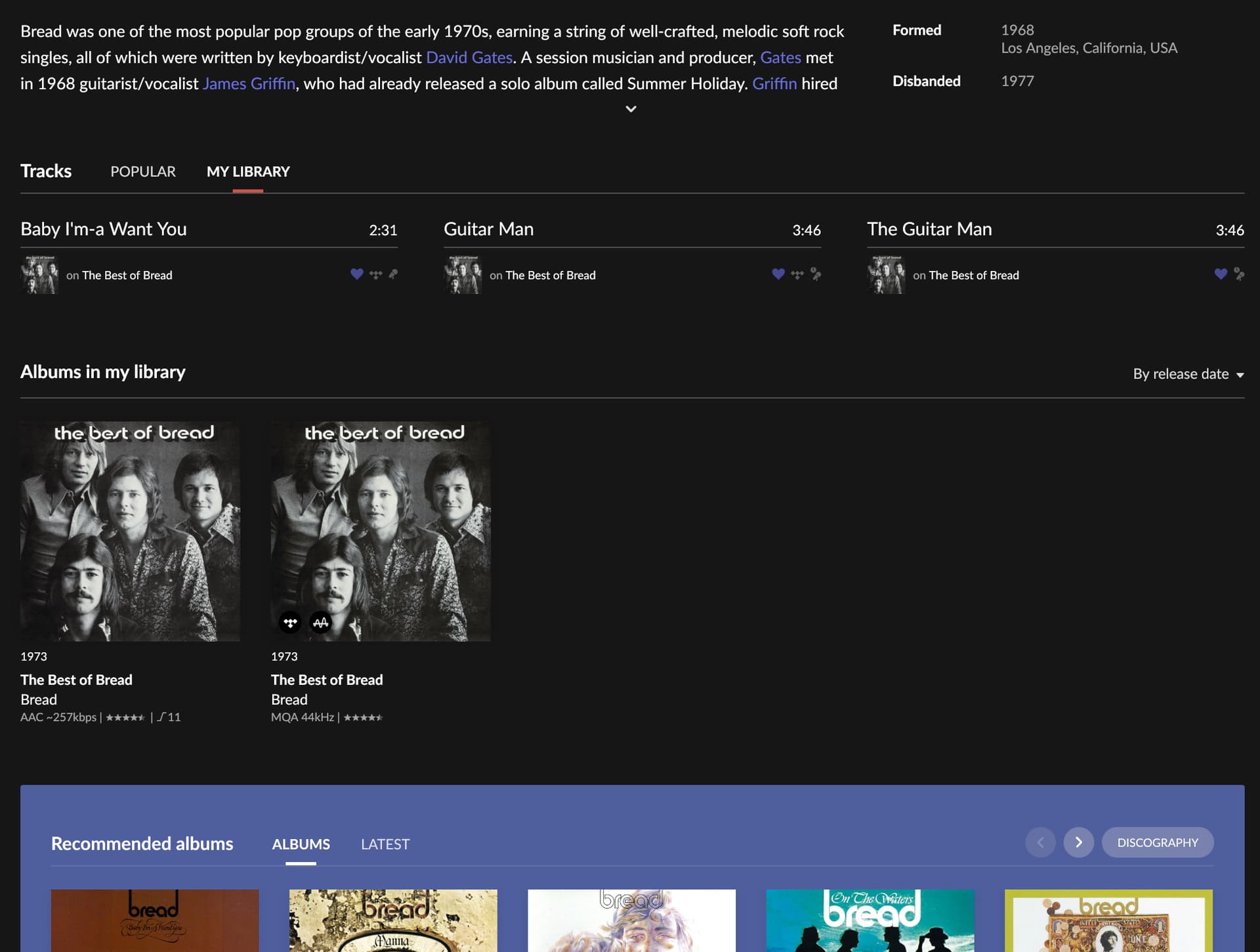This screenshot has width=1260, height=952.
Task: Play the track titled Guitar Man
Action: tap(488, 229)
